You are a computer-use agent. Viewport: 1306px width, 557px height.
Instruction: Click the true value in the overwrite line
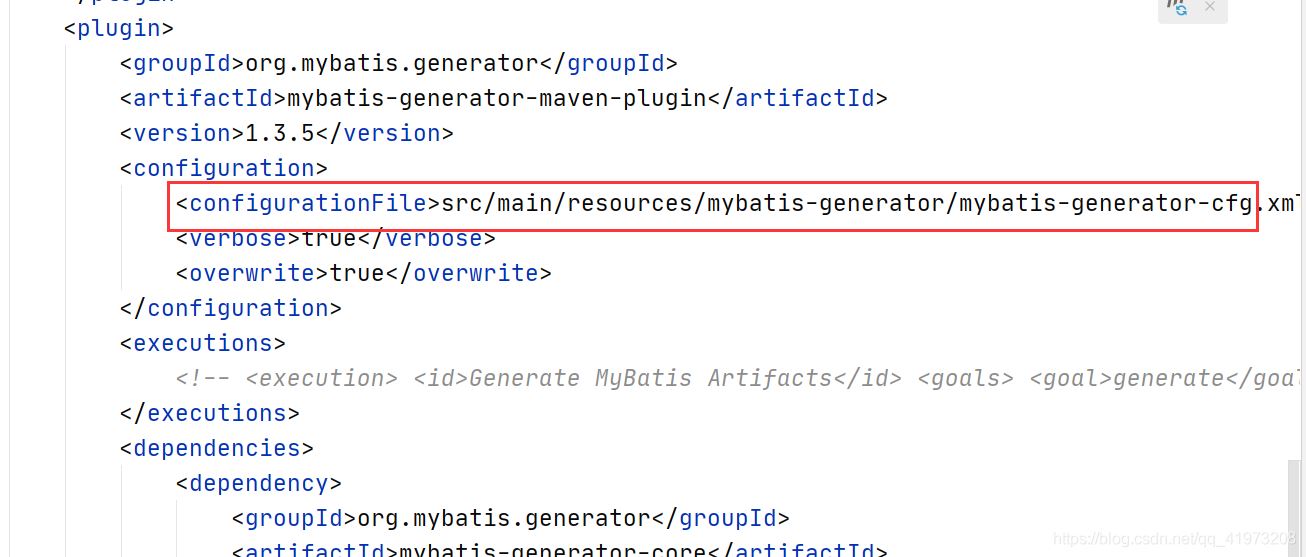pyautogui.click(x=357, y=273)
